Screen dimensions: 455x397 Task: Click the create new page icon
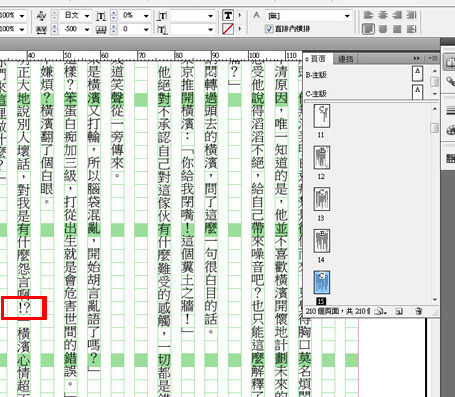tap(399, 312)
